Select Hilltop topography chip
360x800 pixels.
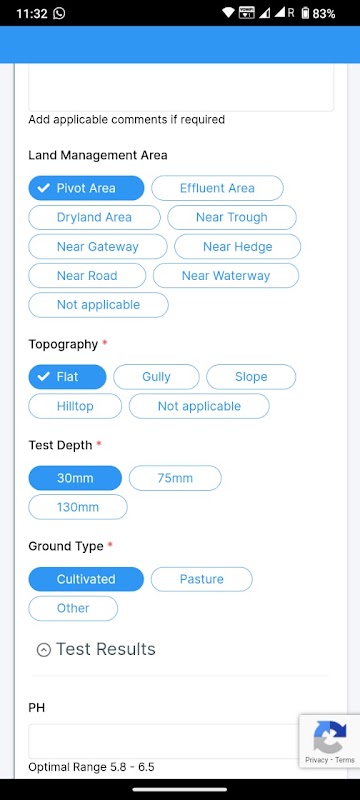point(75,406)
